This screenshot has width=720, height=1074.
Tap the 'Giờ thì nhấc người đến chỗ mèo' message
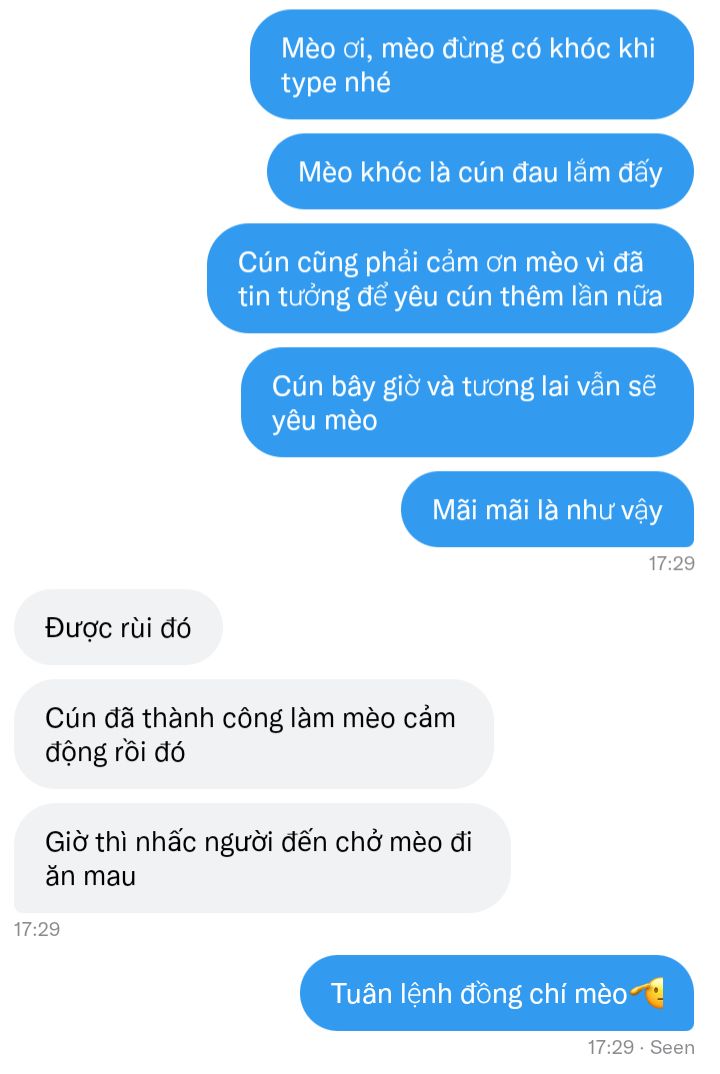[262, 858]
